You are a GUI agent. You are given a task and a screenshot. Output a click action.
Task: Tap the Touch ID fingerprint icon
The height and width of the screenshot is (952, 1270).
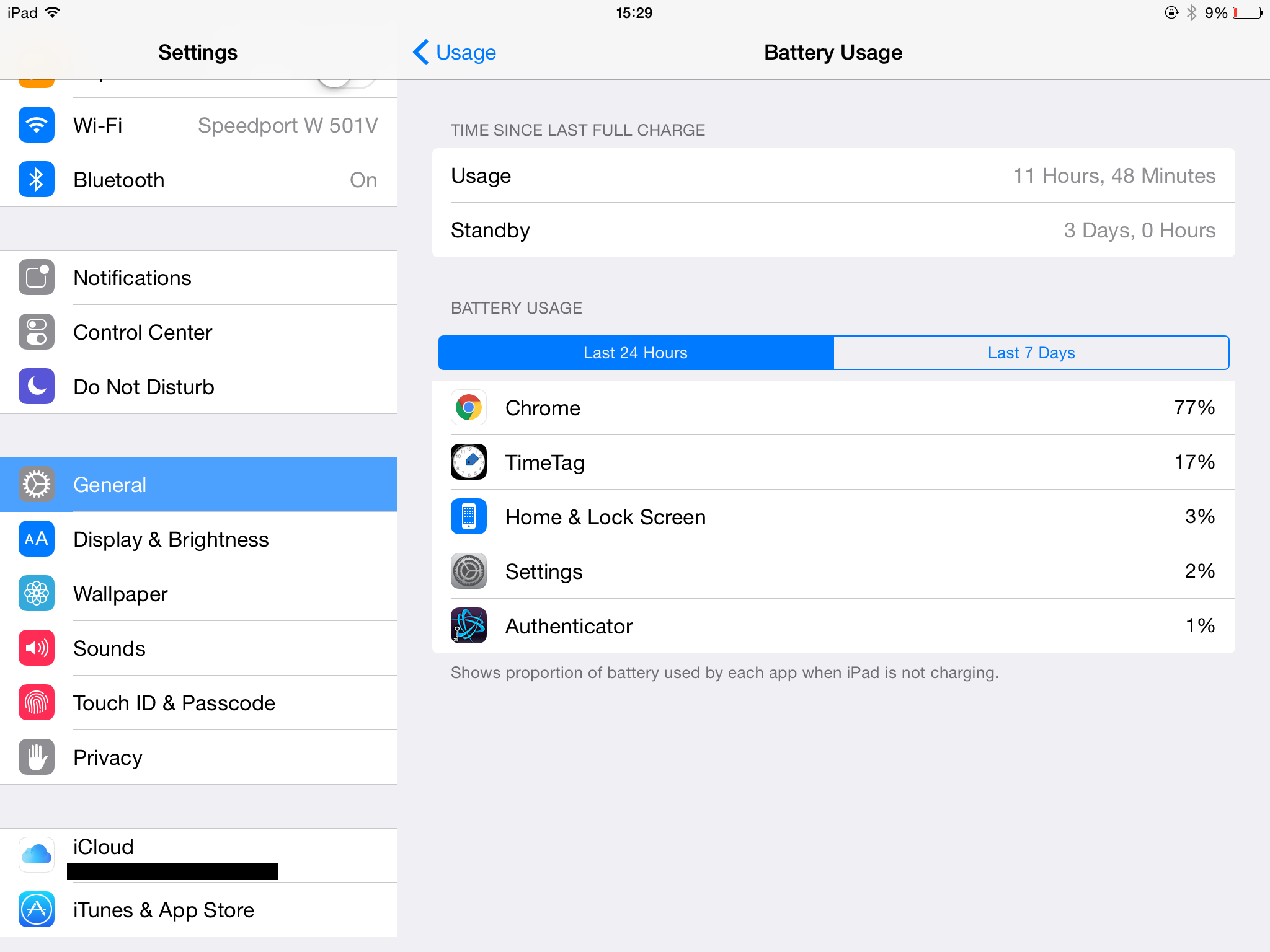[x=37, y=703]
